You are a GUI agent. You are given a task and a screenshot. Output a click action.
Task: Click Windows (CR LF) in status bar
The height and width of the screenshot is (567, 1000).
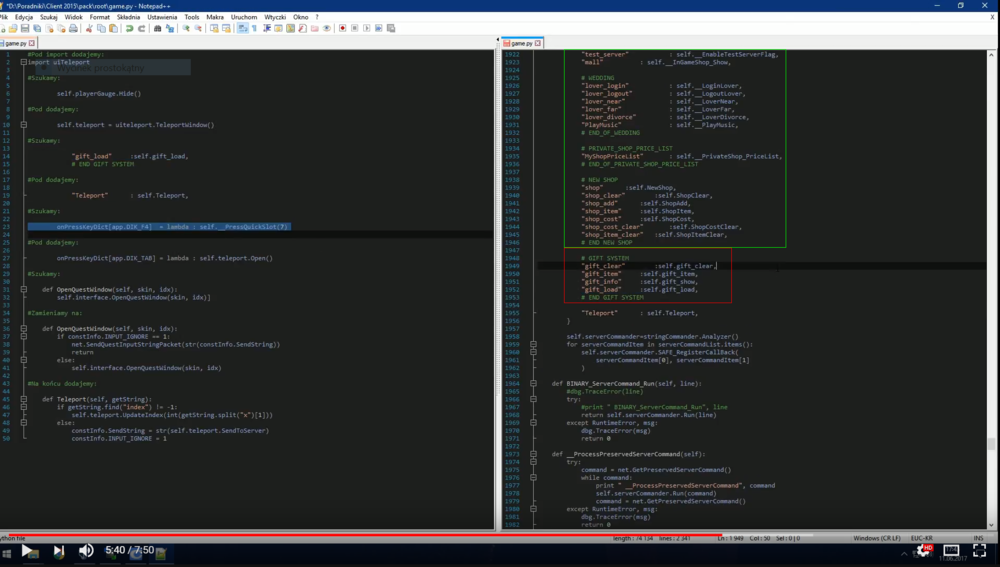click(x=877, y=538)
